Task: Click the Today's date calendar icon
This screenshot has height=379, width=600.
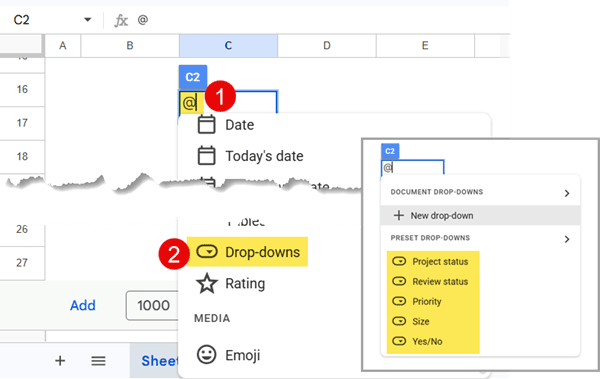Action: pos(206,155)
